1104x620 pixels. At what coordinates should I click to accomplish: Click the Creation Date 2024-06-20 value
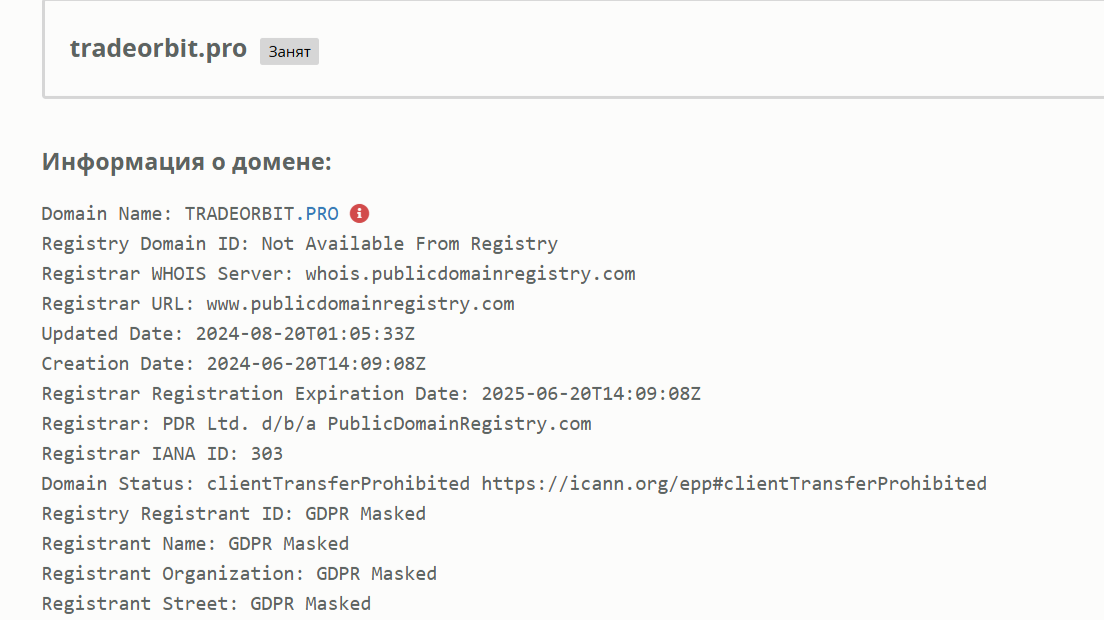(316, 364)
